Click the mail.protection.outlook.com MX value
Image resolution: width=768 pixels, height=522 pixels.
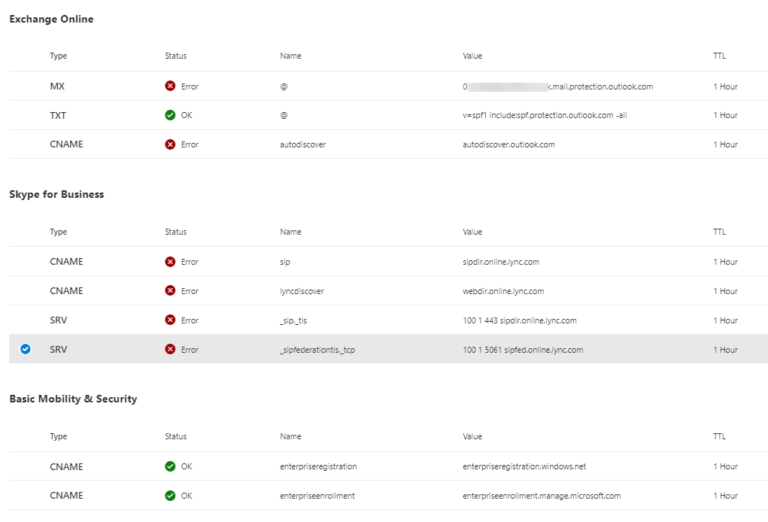[557, 87]
